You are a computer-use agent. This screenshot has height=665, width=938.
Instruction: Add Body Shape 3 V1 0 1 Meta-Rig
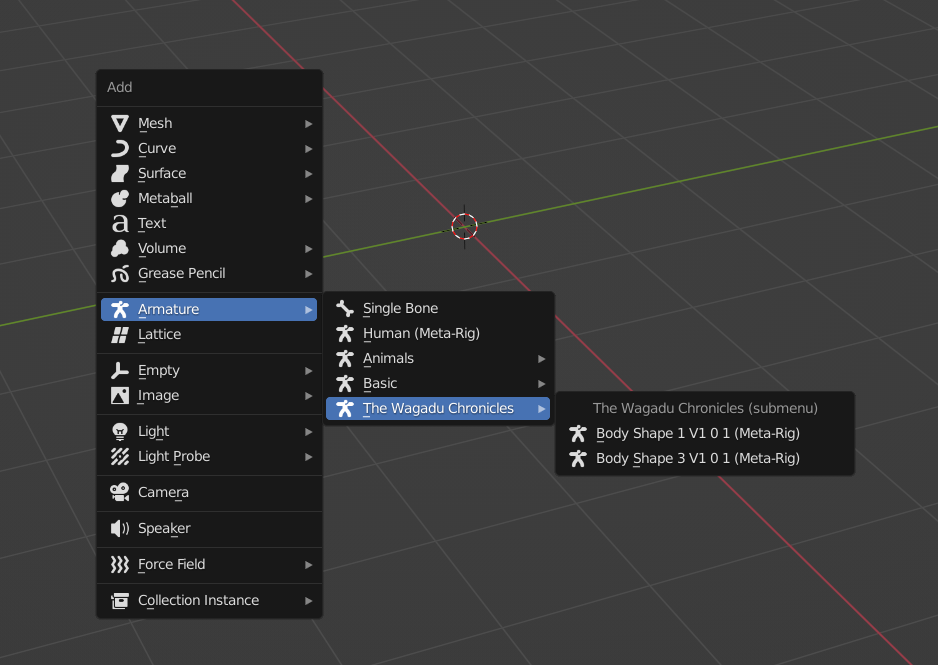[705, 459]
